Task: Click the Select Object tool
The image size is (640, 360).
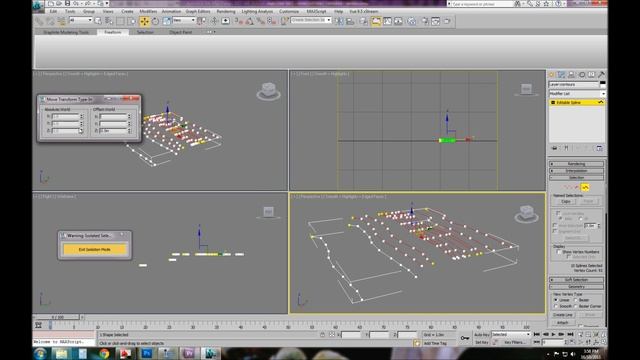Action: point(98,21)
